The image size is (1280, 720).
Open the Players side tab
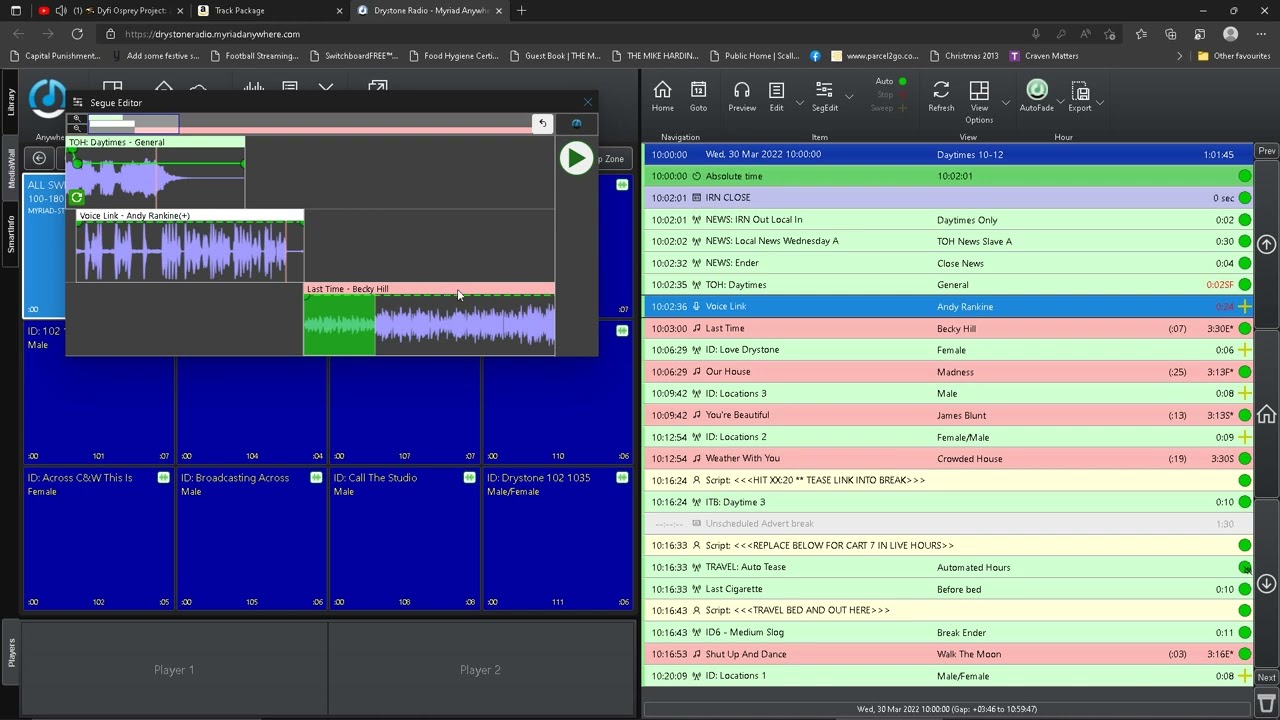click(11, 653)
